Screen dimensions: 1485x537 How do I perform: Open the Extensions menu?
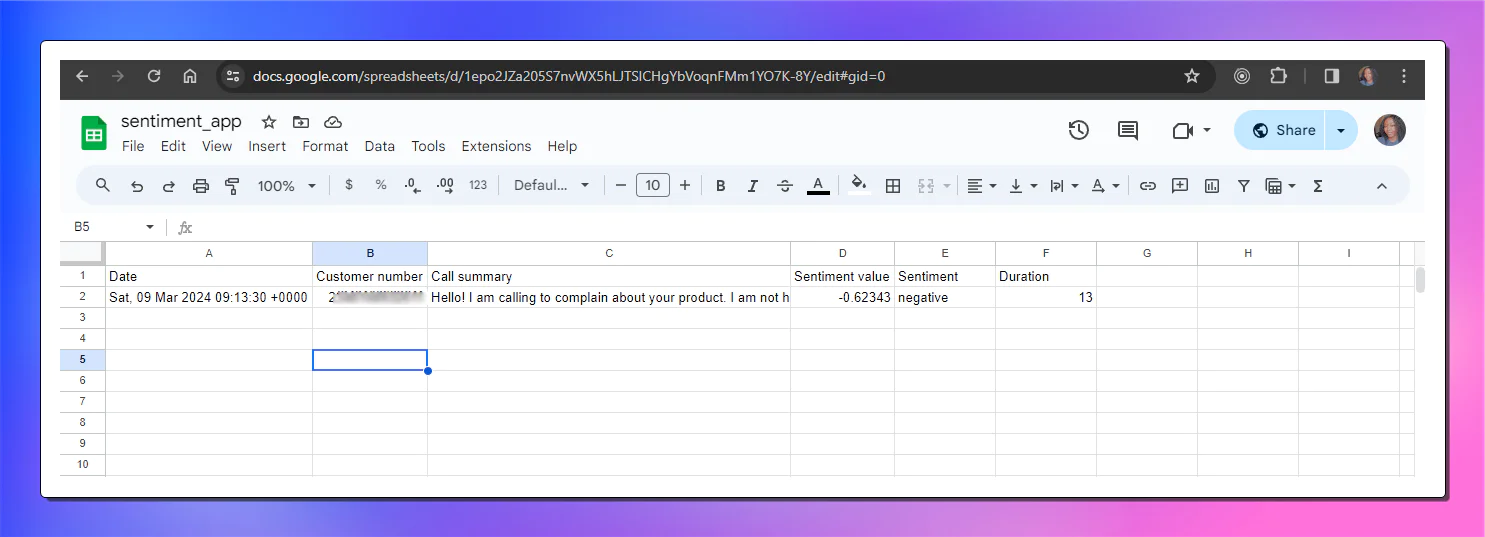tap(496, 146)
